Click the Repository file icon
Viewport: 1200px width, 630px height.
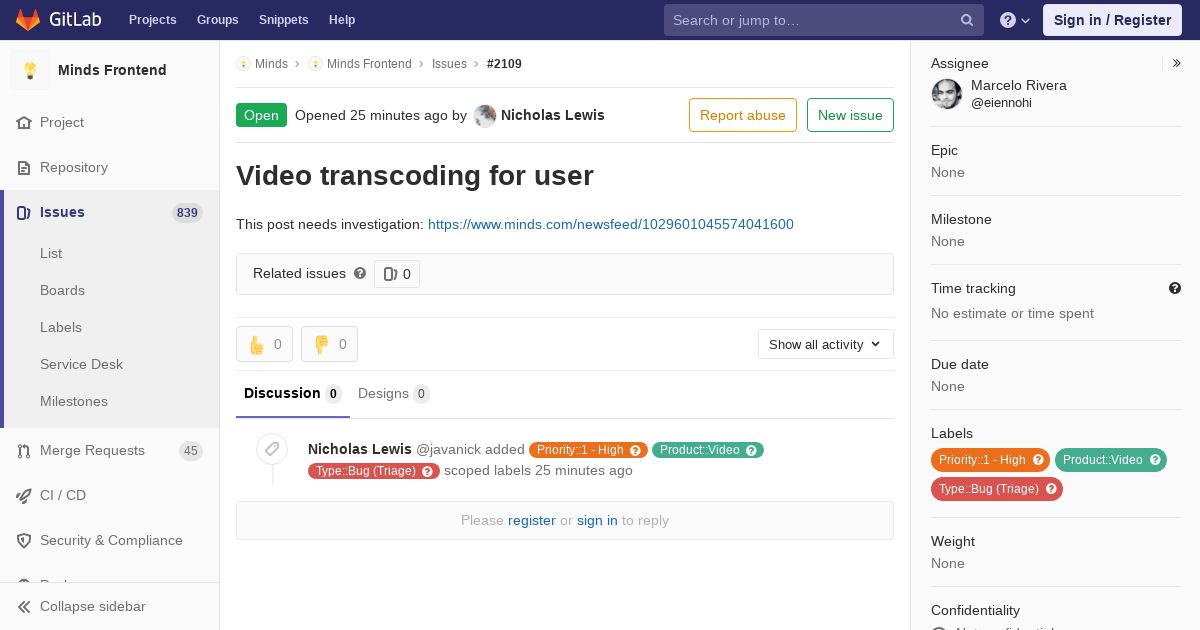(x=24, y=167)
